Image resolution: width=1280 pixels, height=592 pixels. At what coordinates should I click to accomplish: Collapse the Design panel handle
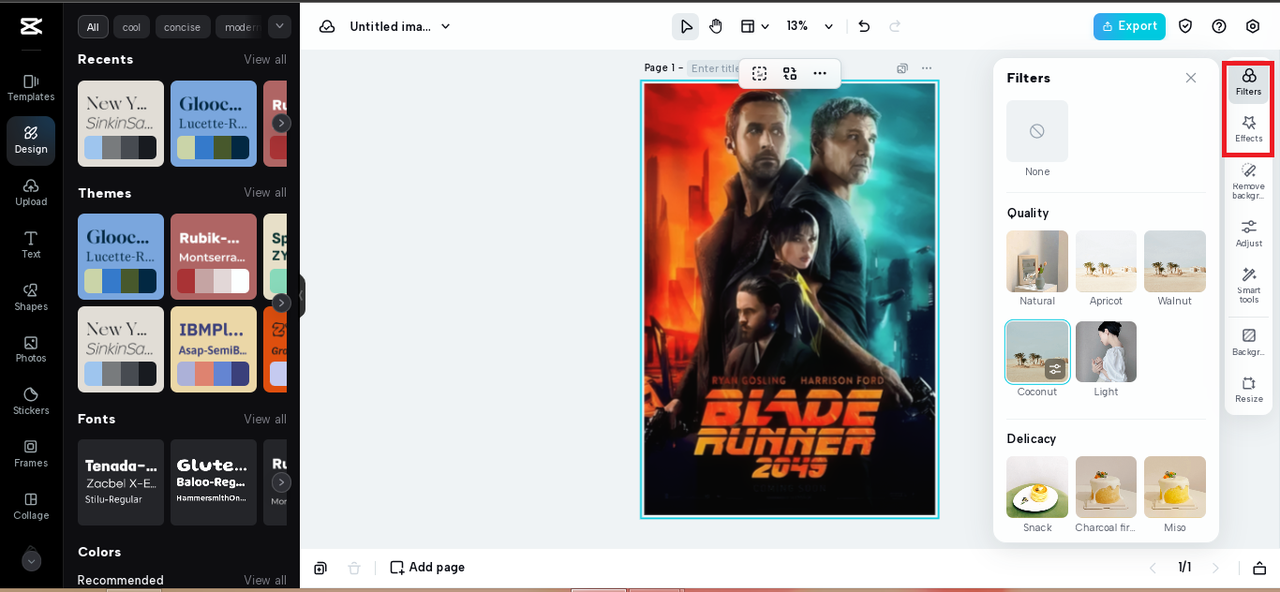pos(300,296)
